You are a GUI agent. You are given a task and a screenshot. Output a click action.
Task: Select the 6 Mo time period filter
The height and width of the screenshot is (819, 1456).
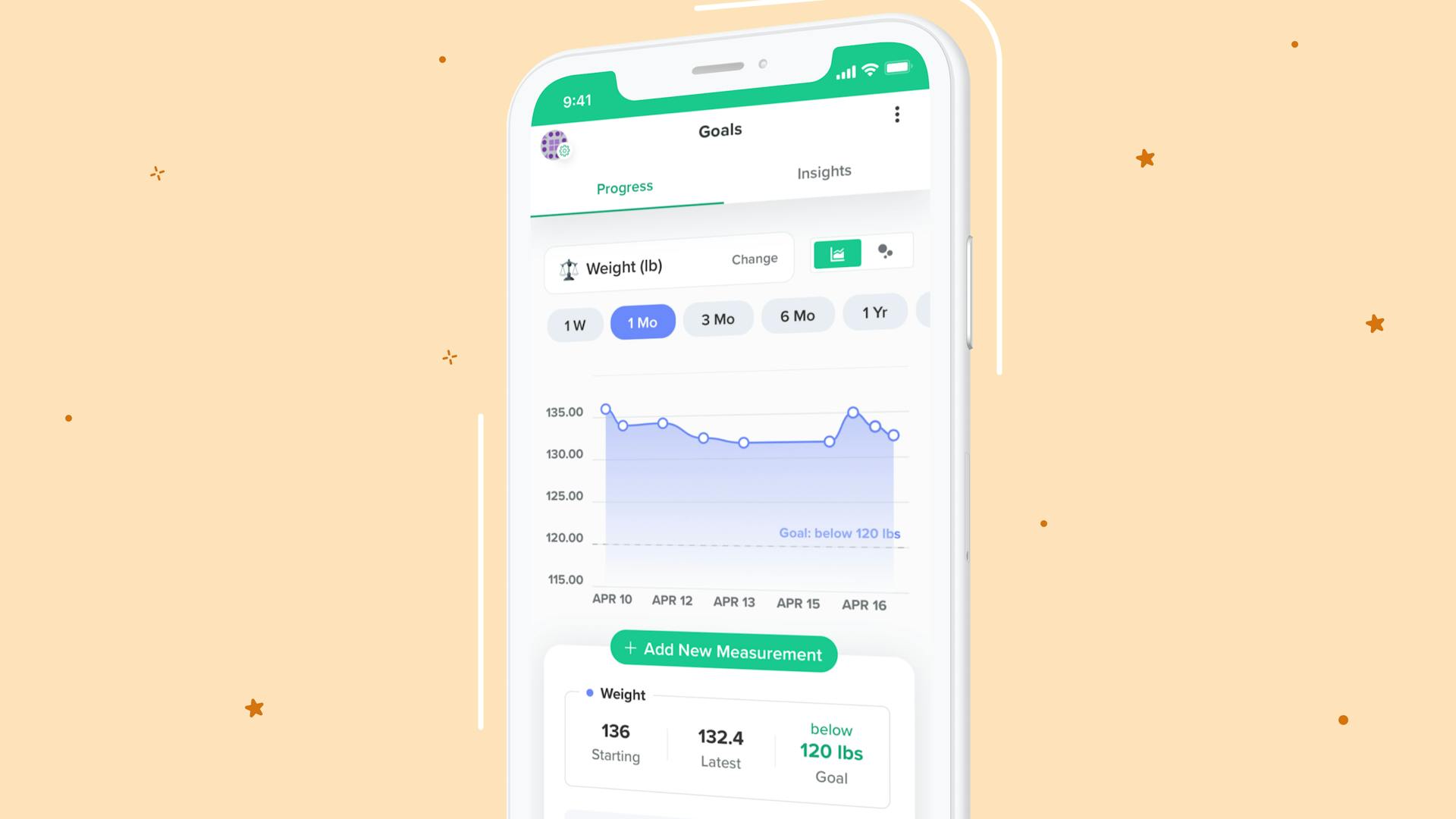coord(798,316)
